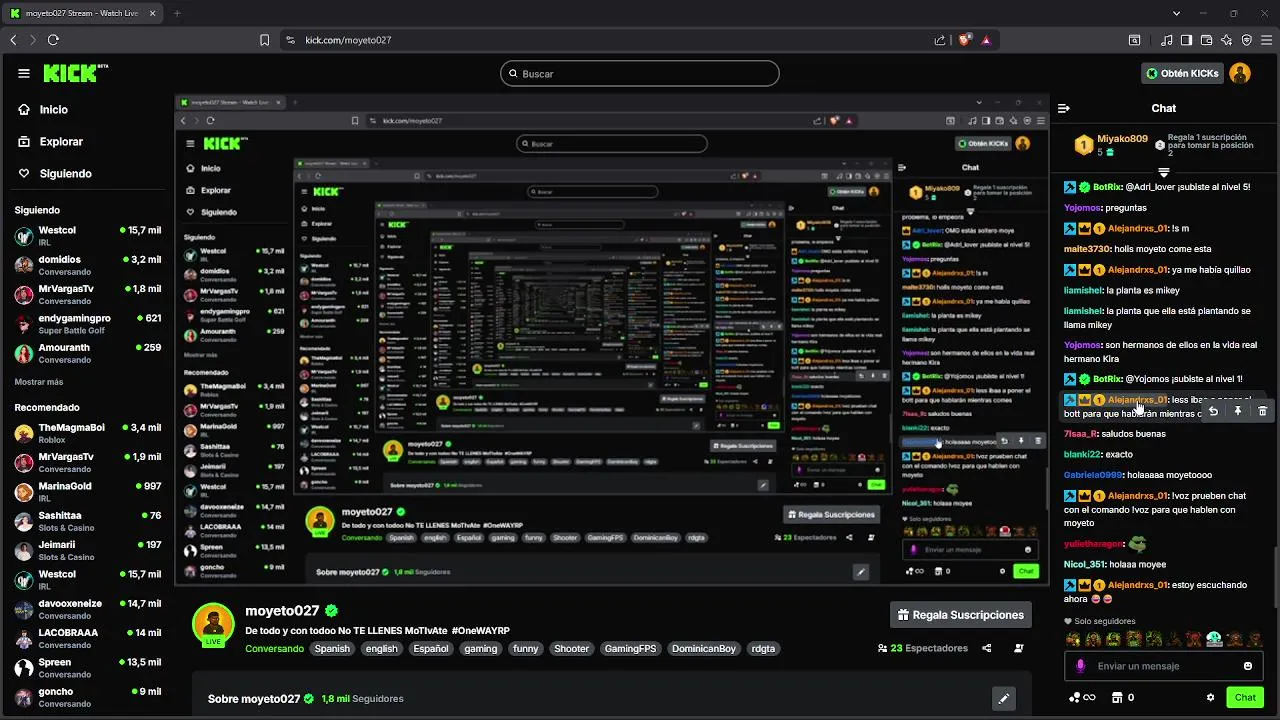Open Amouranth channel in sidebar
Image resolution: width=1280 pixels, height=720 pixels.
[x=88, y=353]
